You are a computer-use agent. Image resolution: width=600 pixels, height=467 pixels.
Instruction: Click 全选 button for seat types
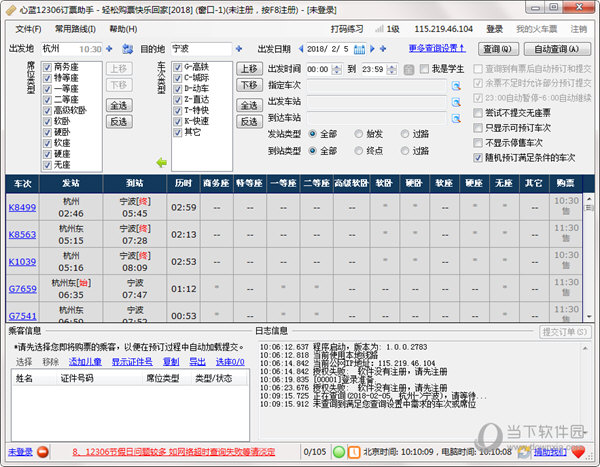tap(119, 105)
